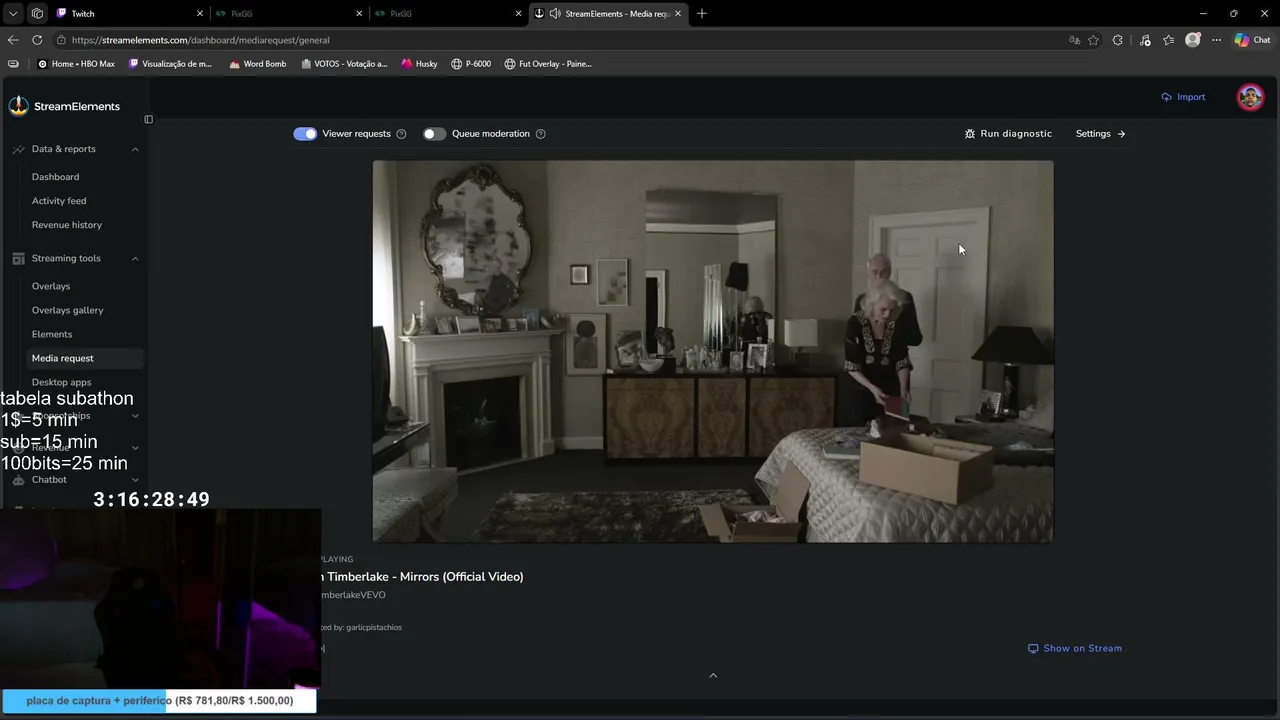Expand the Sponsorships section chevron

[x=135, y=416]
